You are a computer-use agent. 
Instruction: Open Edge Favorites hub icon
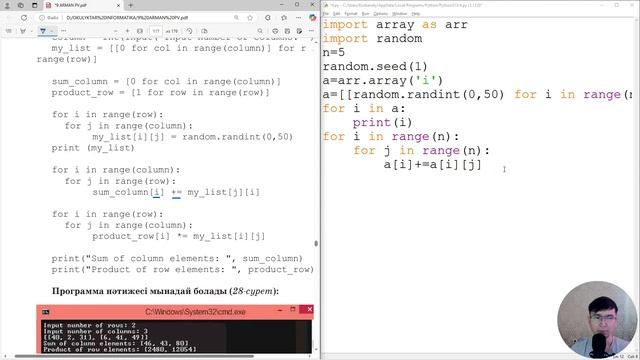(284, 18)
